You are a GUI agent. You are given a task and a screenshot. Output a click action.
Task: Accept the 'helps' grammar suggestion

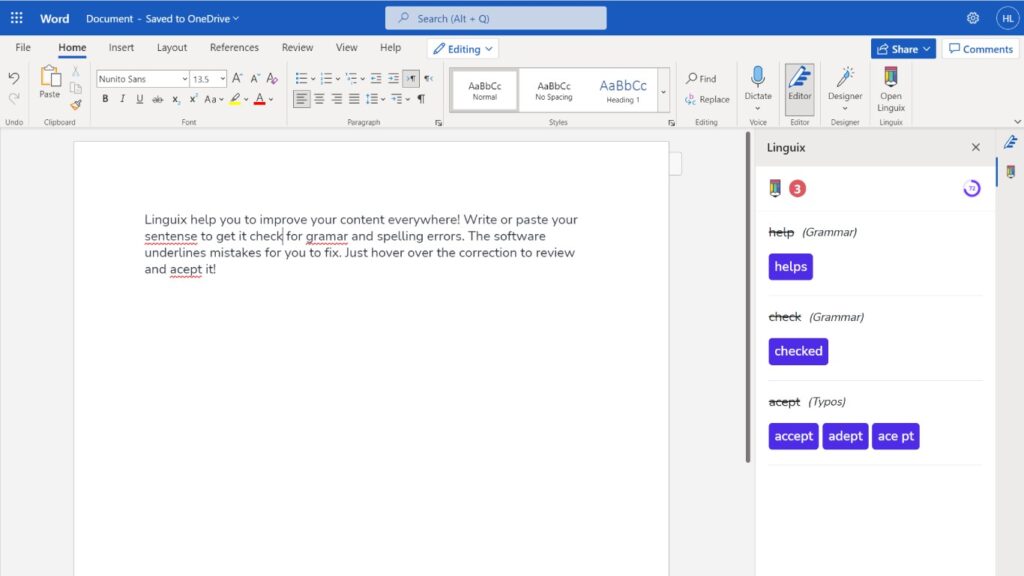click(x=790, y=266)
